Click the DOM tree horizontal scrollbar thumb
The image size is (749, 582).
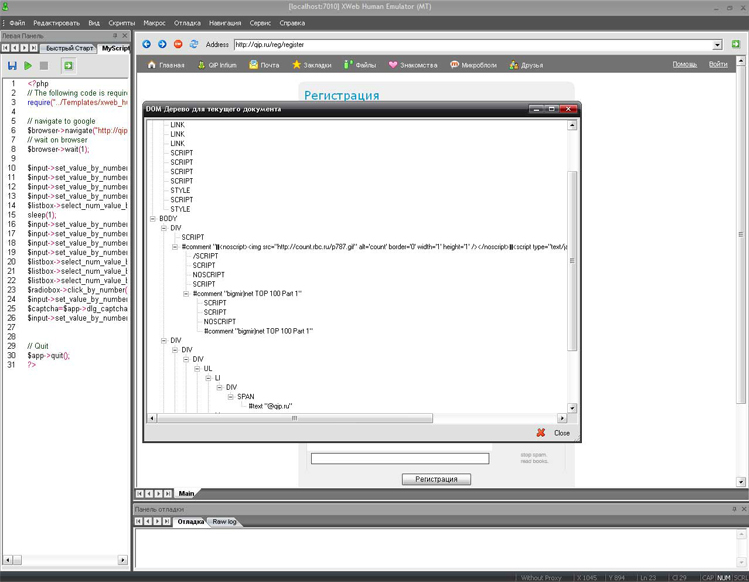[295, 418]
